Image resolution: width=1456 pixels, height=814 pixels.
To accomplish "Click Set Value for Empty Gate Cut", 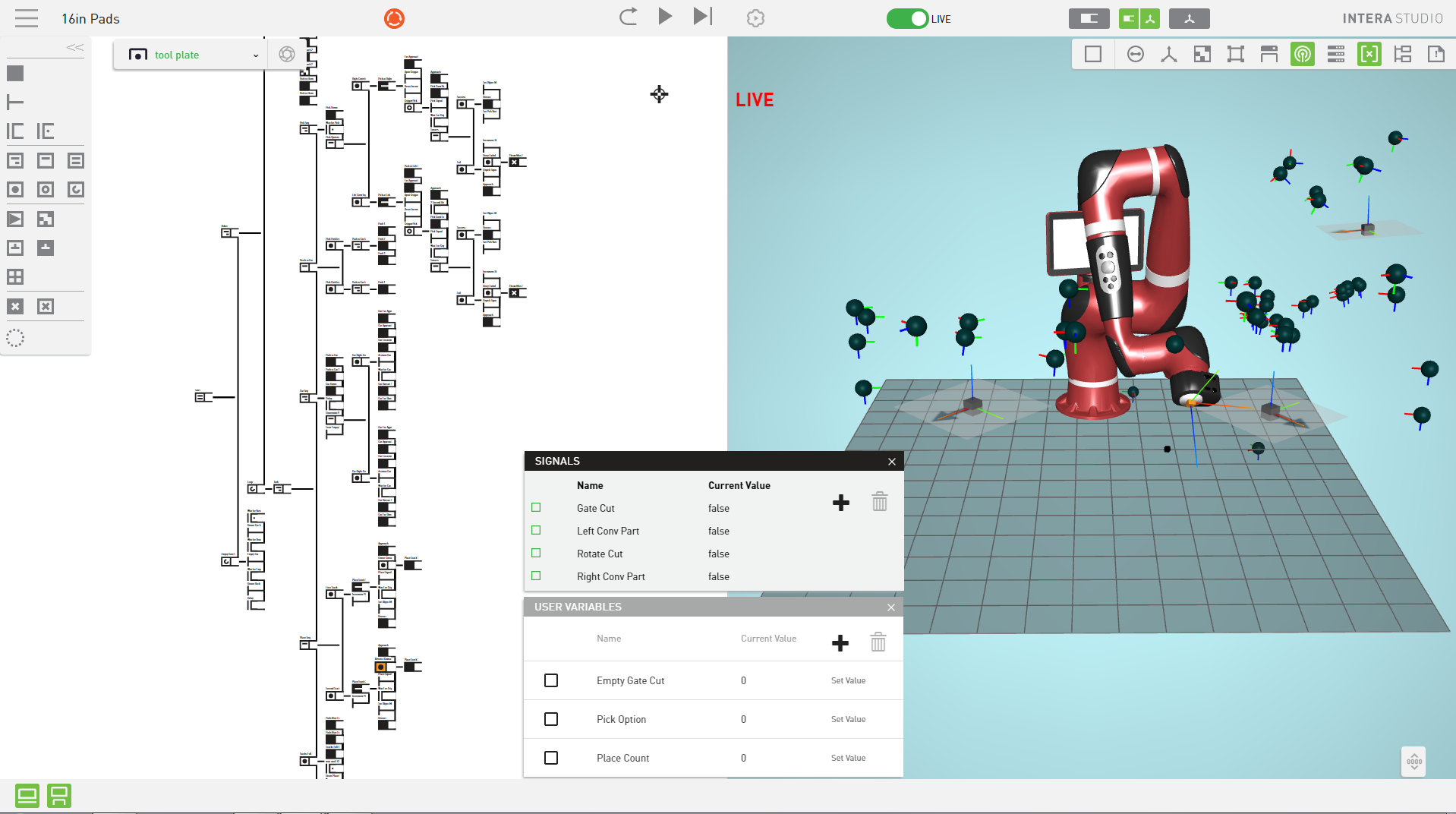I will click(x=848, y=680).
